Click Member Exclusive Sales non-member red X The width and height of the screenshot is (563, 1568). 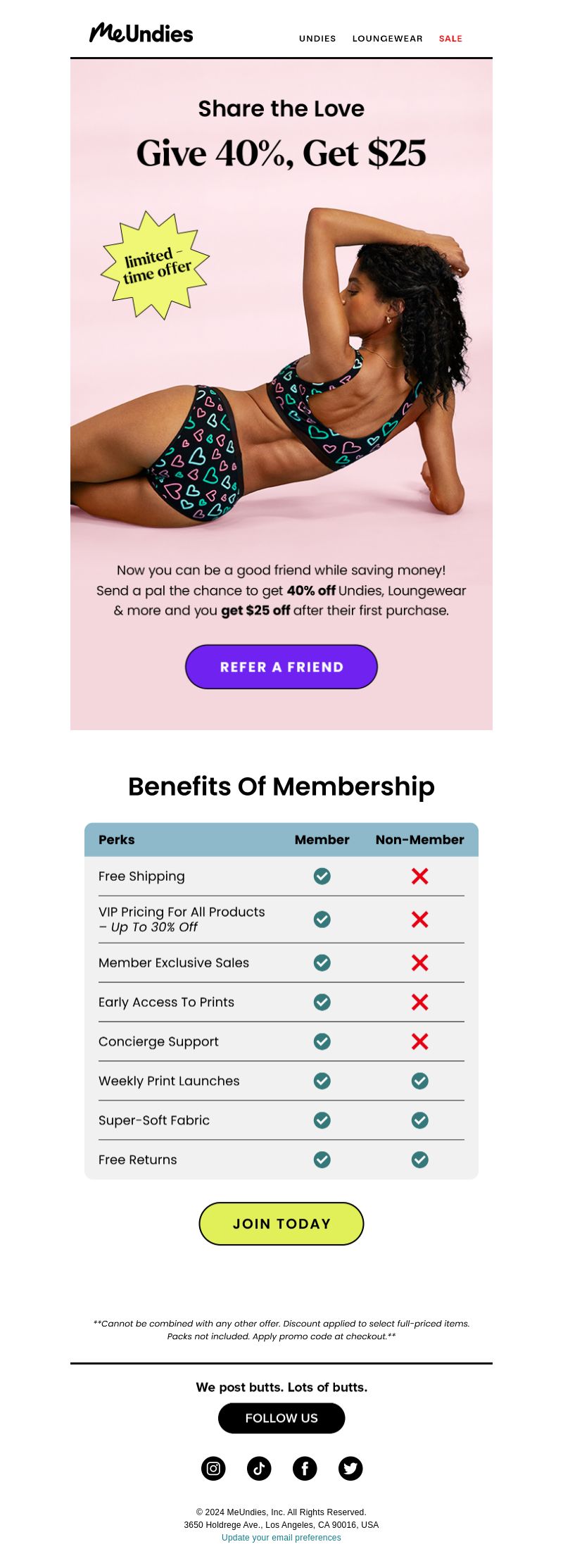click(420, 962)
